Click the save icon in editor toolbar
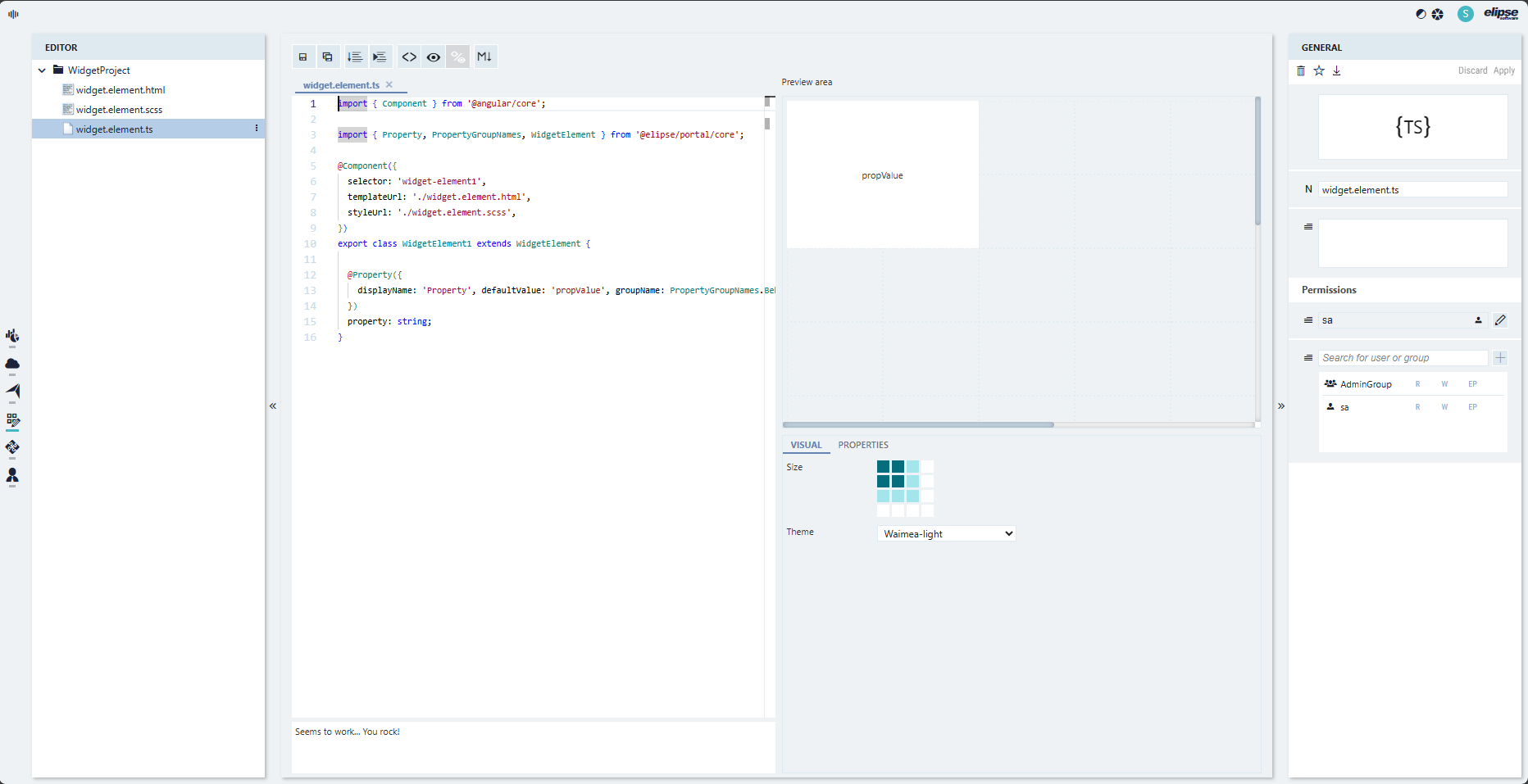This screenshot has width=1528, height=784. [302, 57]
